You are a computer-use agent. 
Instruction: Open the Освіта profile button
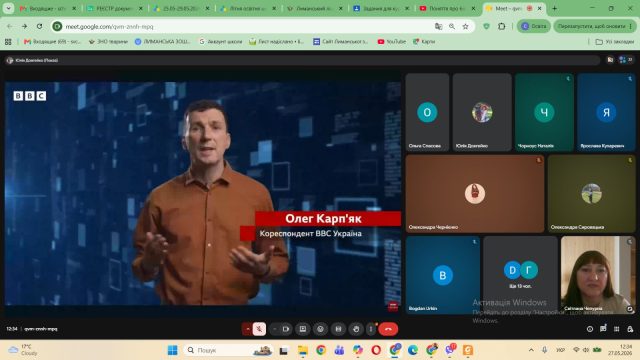534,26
